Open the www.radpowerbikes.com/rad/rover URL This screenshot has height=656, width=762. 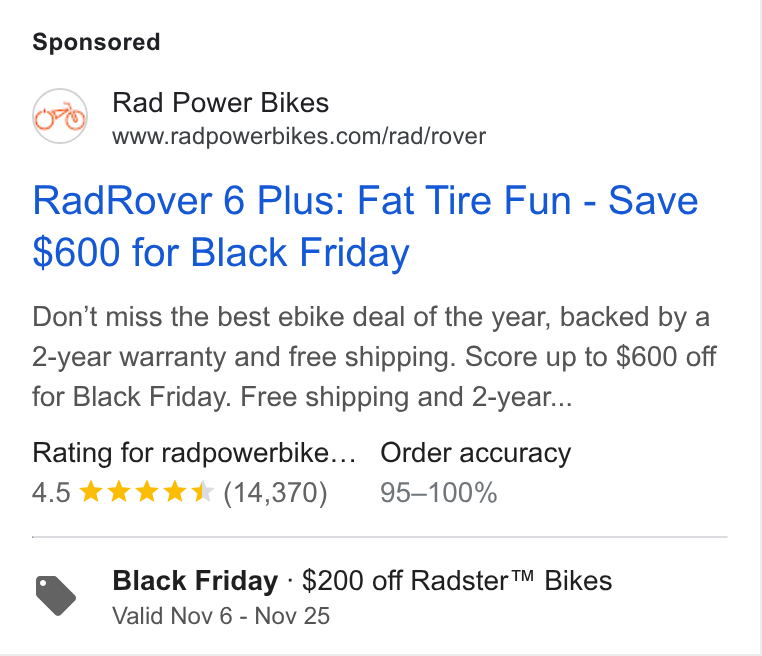click(x=299, y=136)
